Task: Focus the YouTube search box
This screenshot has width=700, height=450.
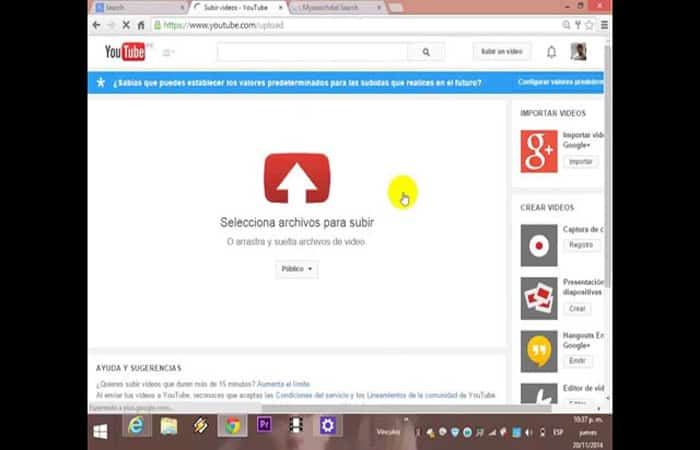Action: (312, 52)
